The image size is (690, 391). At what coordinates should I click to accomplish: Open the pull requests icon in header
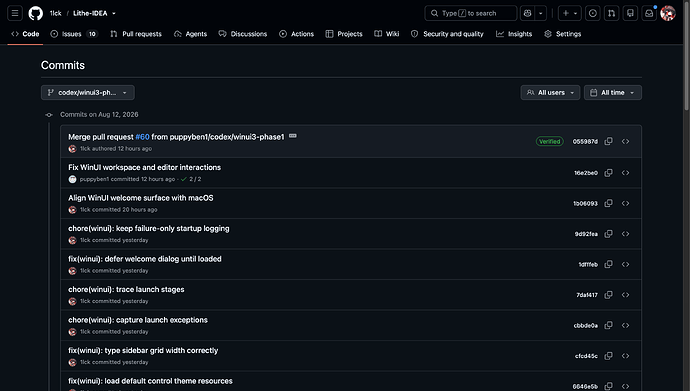click(612, 13)
